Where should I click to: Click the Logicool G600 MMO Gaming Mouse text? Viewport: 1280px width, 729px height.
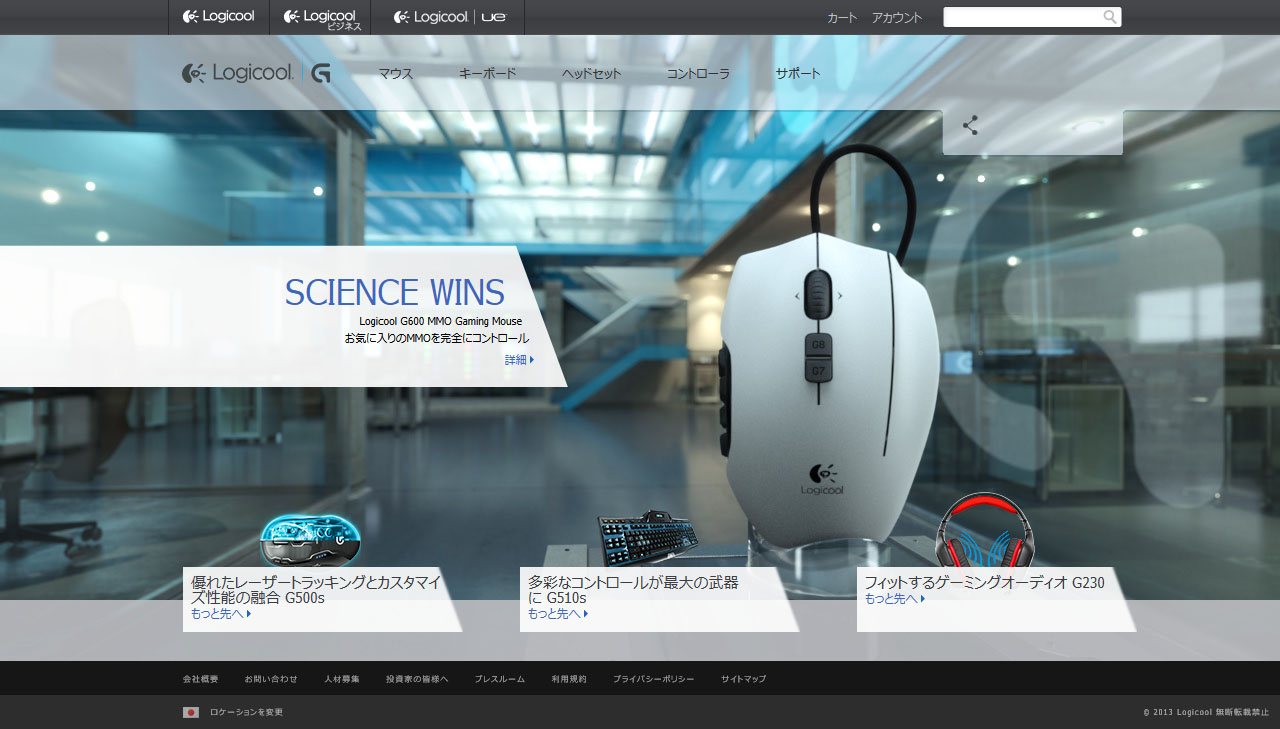[x=441, y=322]
